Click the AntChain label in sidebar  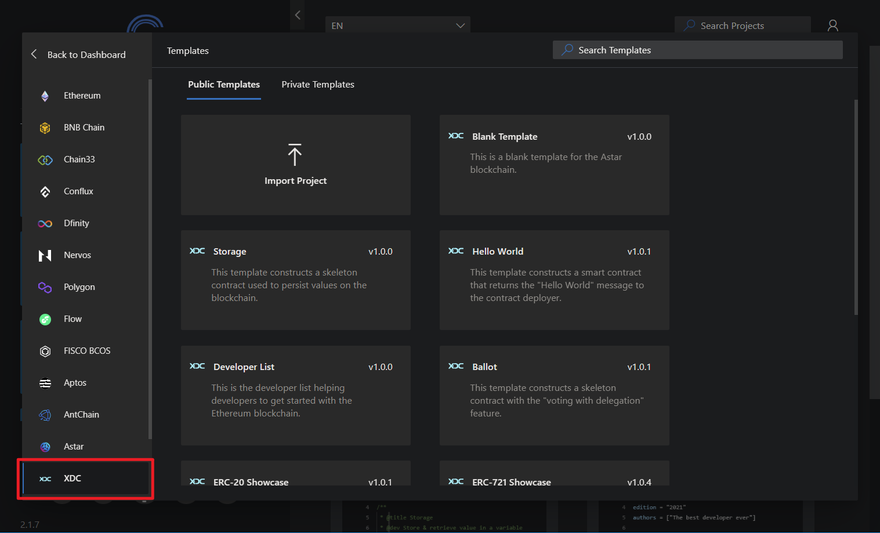point(81,415)
